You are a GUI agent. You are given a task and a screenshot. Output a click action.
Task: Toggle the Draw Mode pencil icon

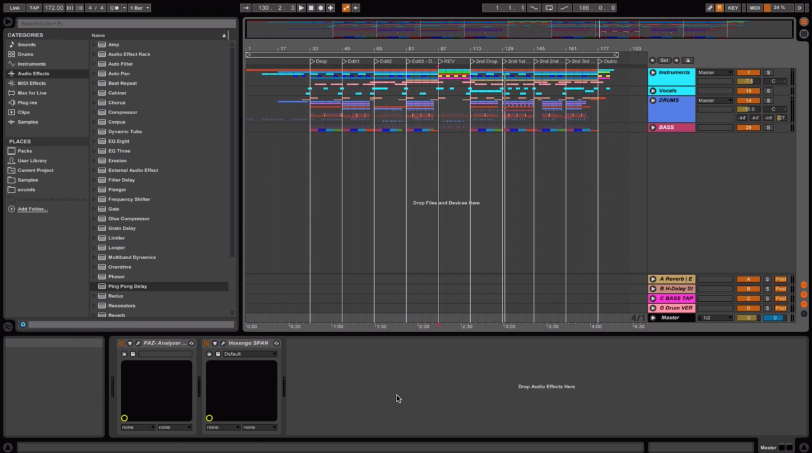[x=709, y=8]
